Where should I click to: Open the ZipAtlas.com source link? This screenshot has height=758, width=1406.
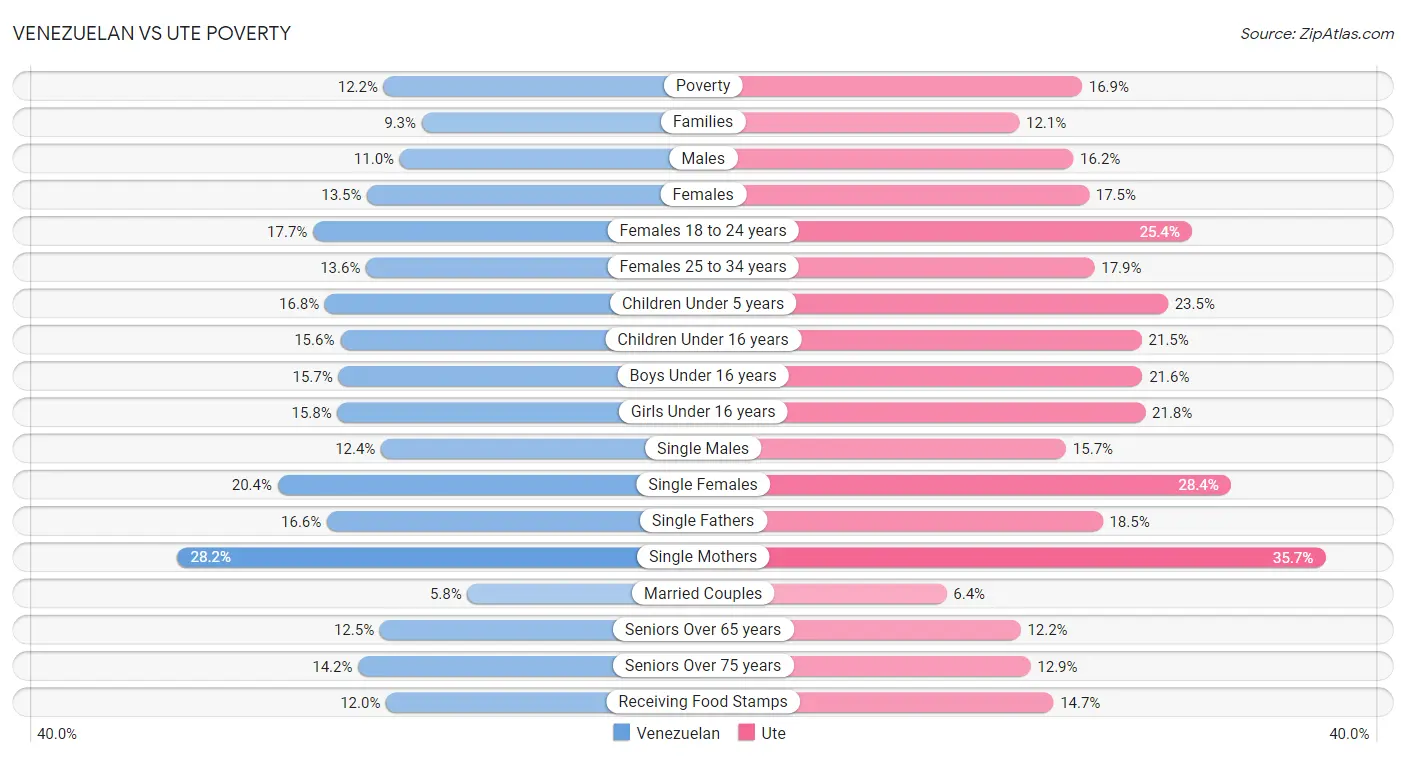pos(1317,33)
